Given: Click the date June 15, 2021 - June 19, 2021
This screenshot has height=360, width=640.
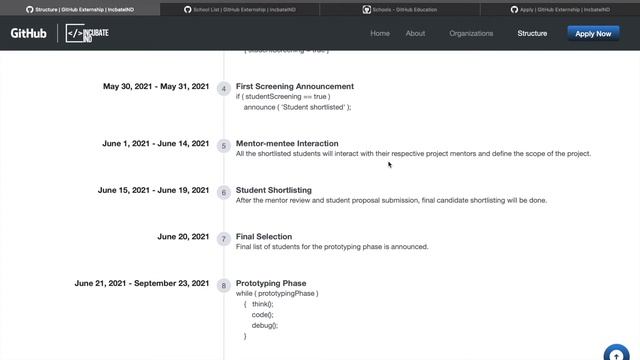Looking at the screenshot, I should coord(153,190).
